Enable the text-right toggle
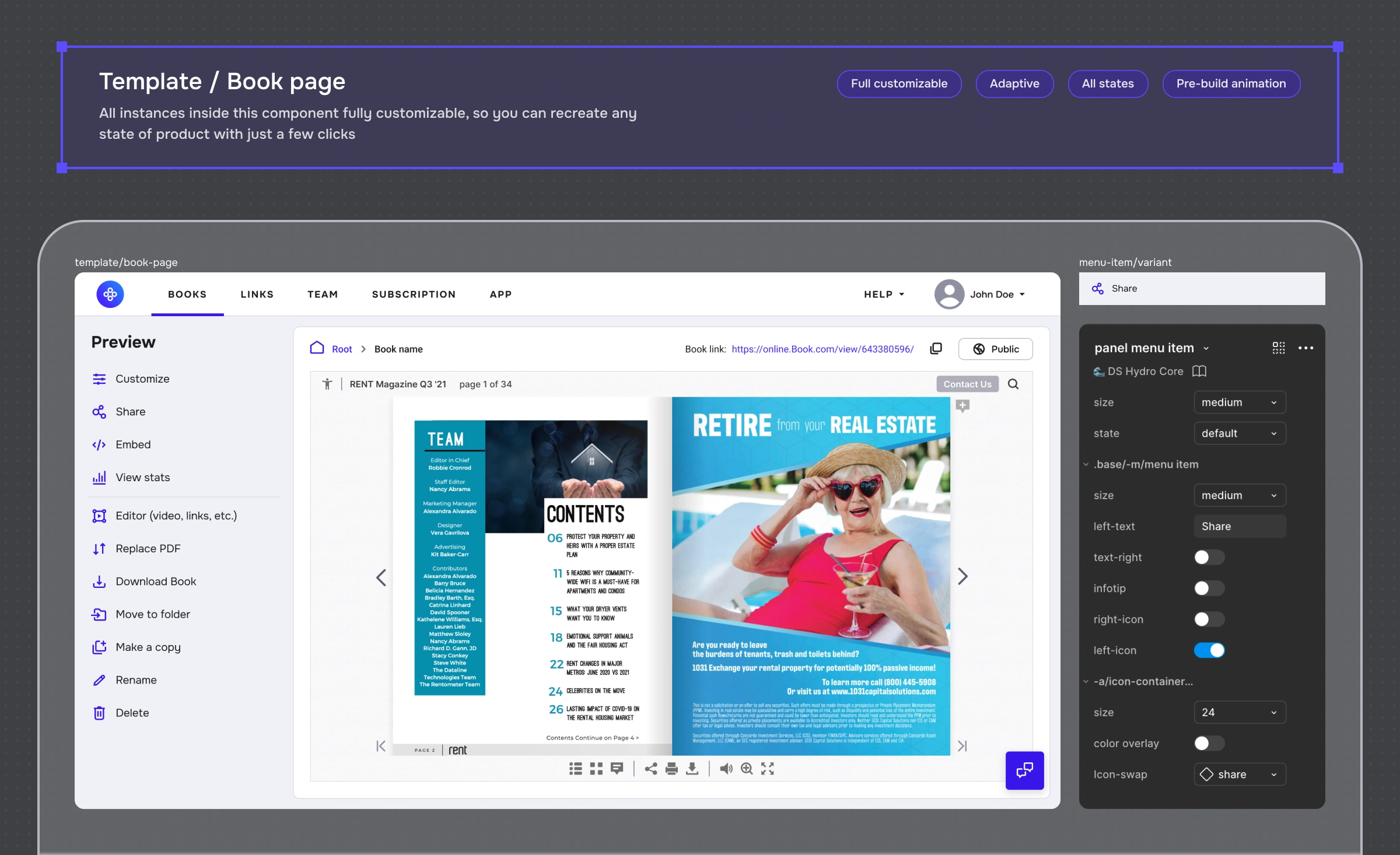The image size is (1400, 855). [x=1209, y=557]
